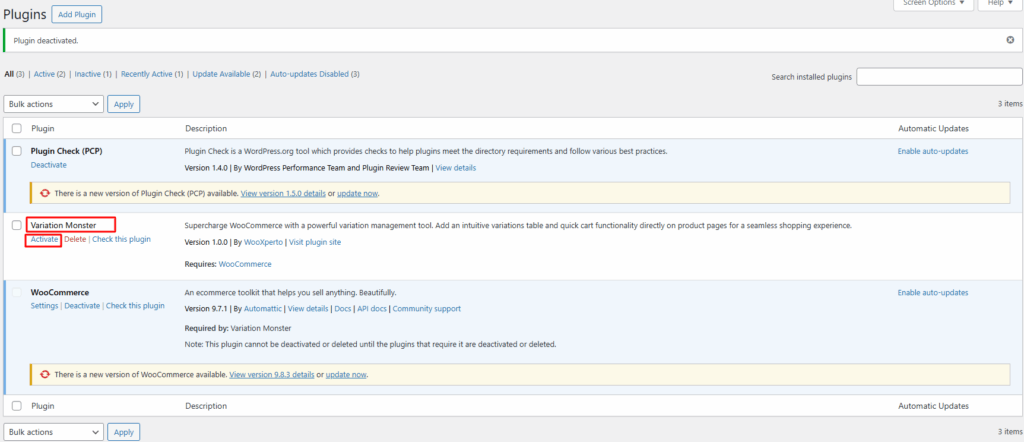Click Required by: Variation Monster text
This screenshot has height=442, width=1024.
click(x=238, y=328)
